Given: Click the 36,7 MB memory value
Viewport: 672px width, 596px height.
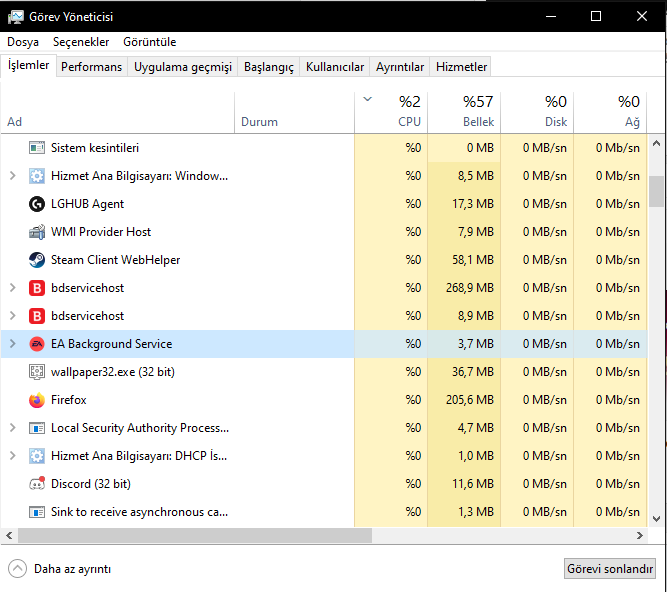Looking at the screenshot, I should (x=473, y=372).
